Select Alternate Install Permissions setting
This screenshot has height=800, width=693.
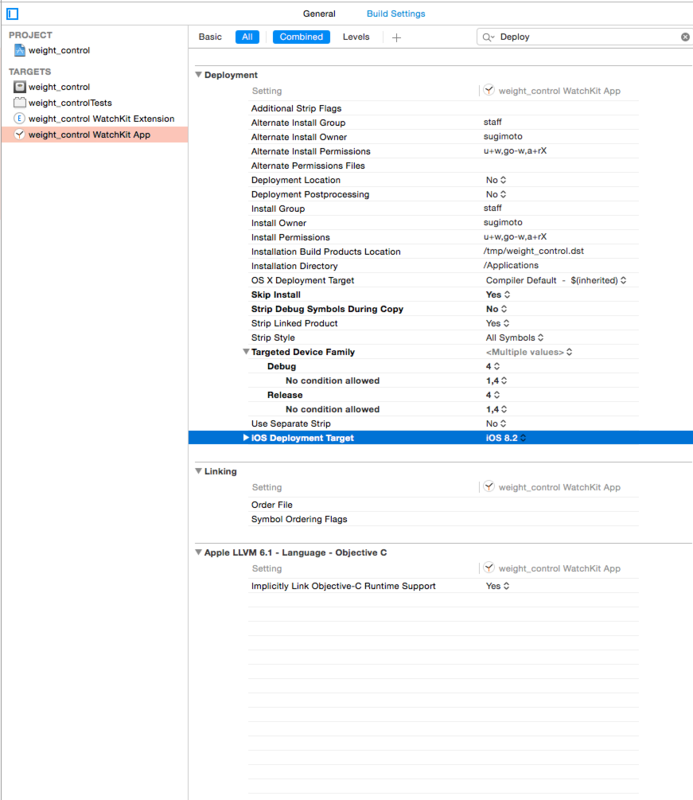443,151
